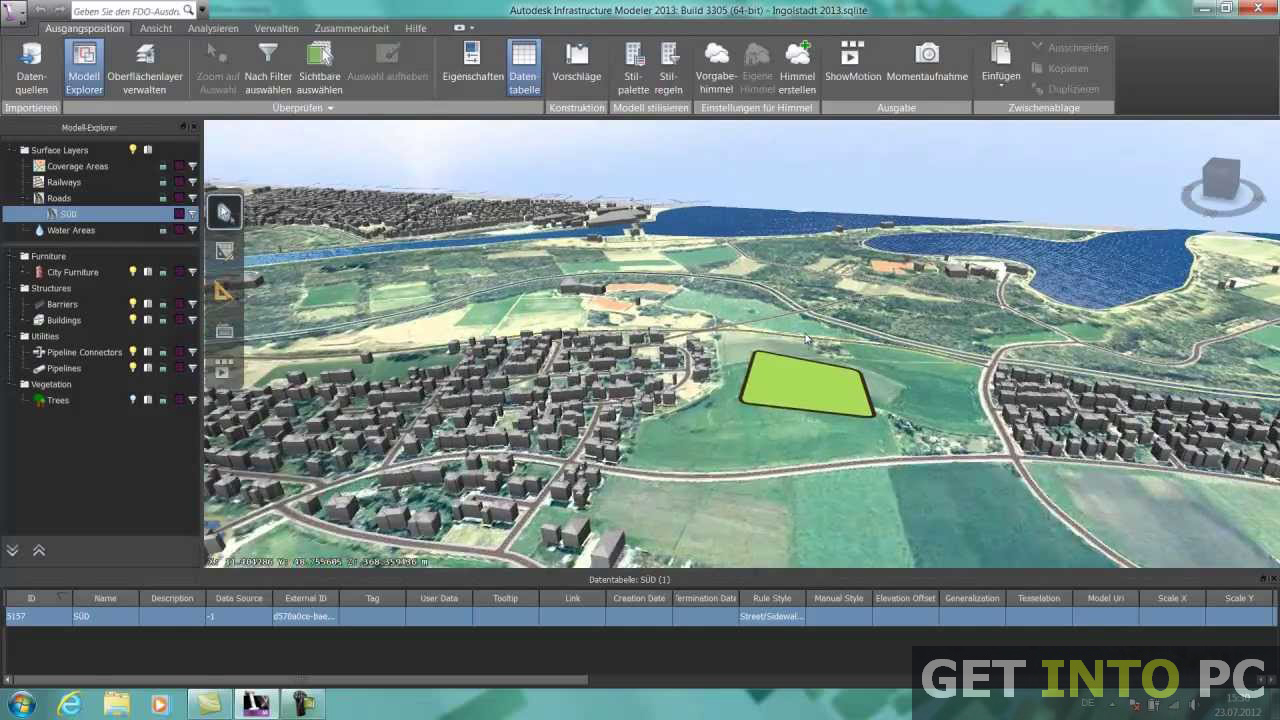
Task: Take a Momentaufnahme snapshot
Action: coord(927,62)
